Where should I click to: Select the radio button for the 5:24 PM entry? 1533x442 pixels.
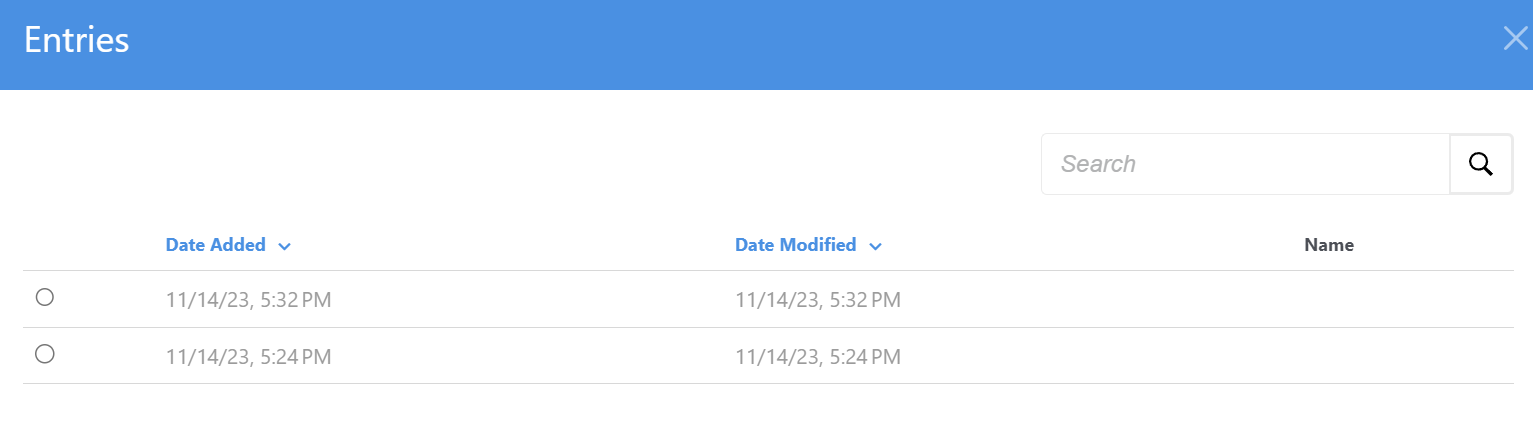point(44,354)
